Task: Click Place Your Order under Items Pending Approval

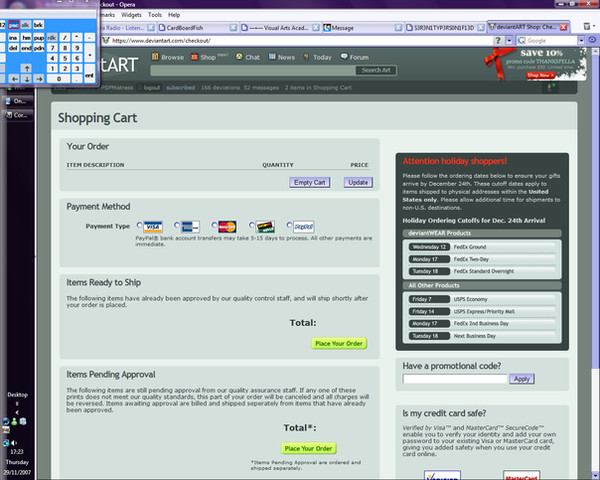Action: (308, 448)
